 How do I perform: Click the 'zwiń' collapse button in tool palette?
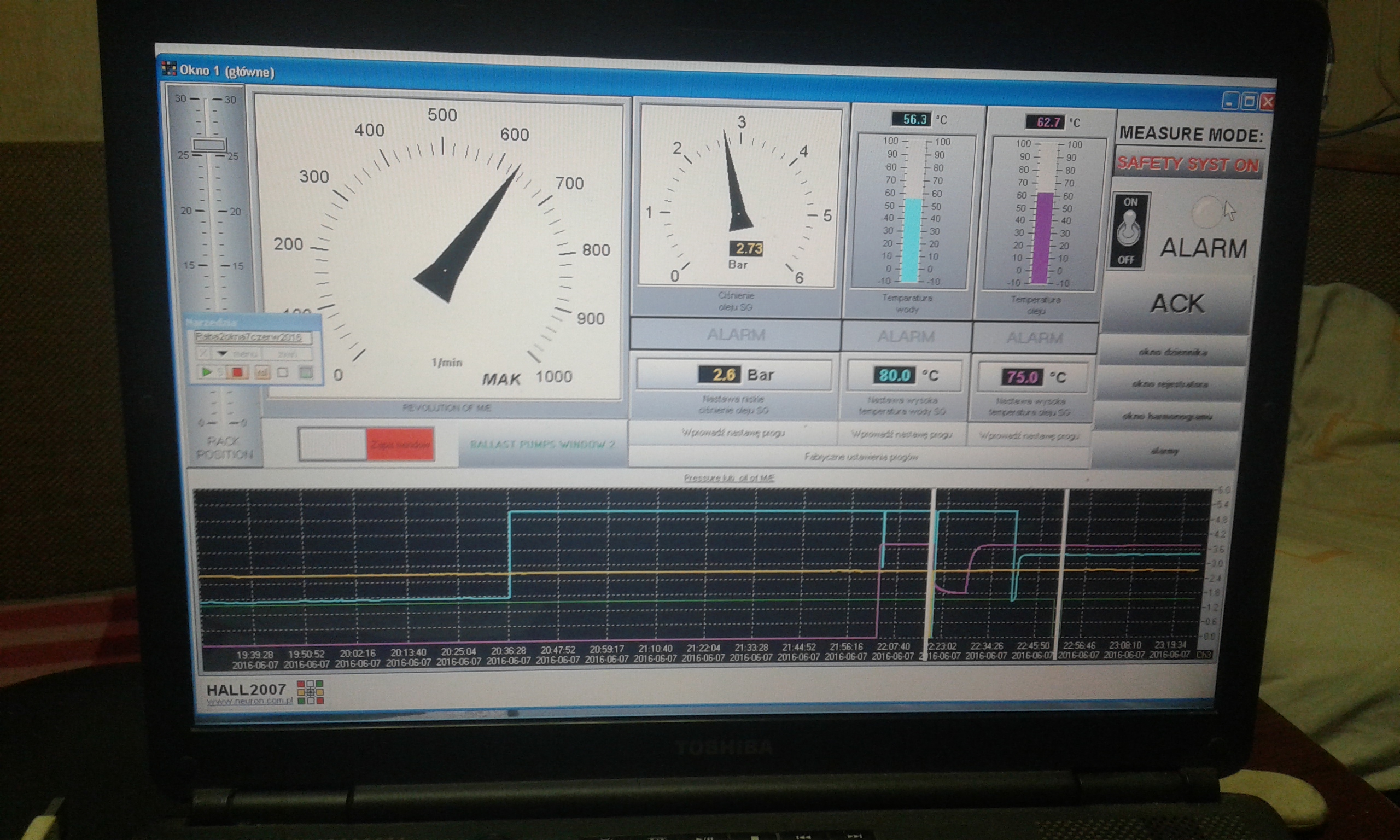point(288,354)
